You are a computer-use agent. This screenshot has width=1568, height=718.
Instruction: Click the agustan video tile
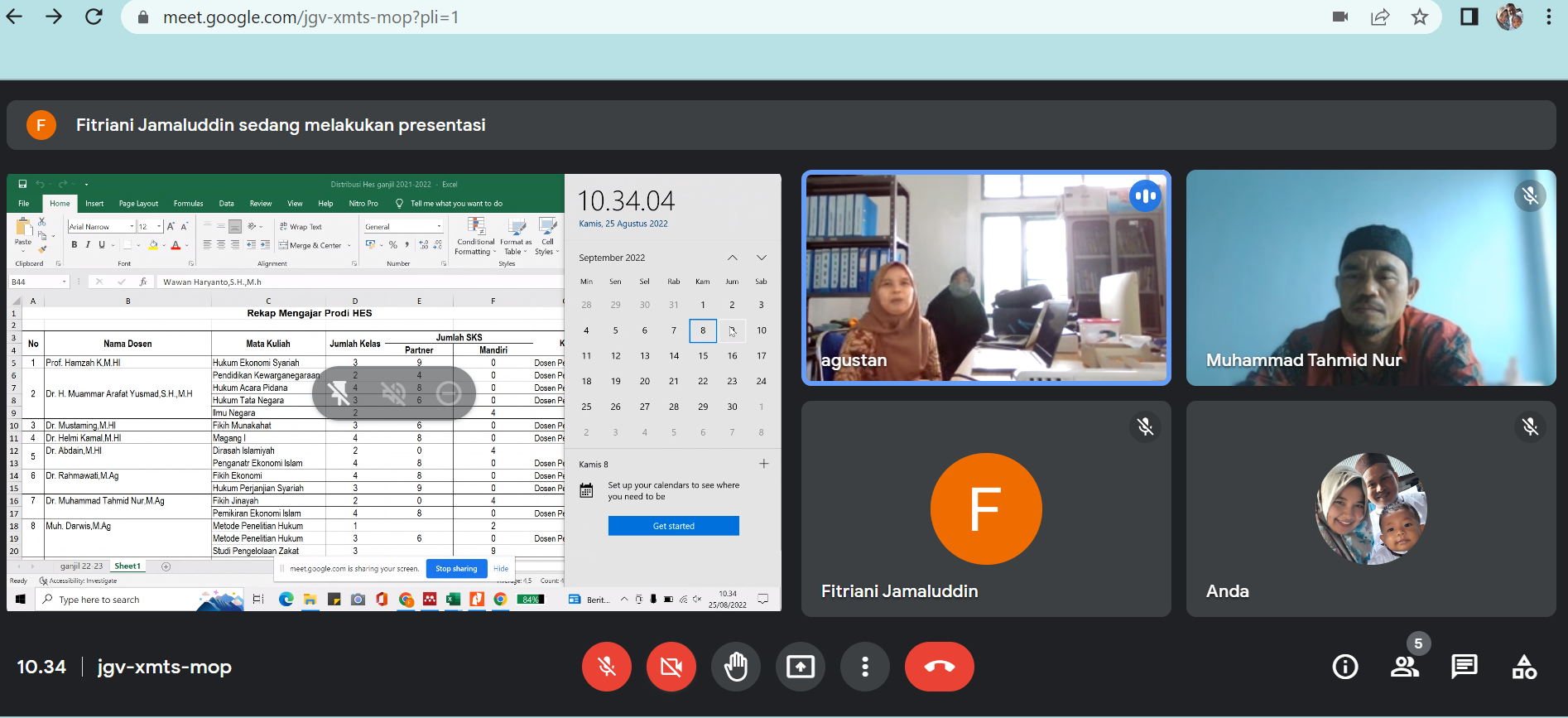tap(985, 278)
